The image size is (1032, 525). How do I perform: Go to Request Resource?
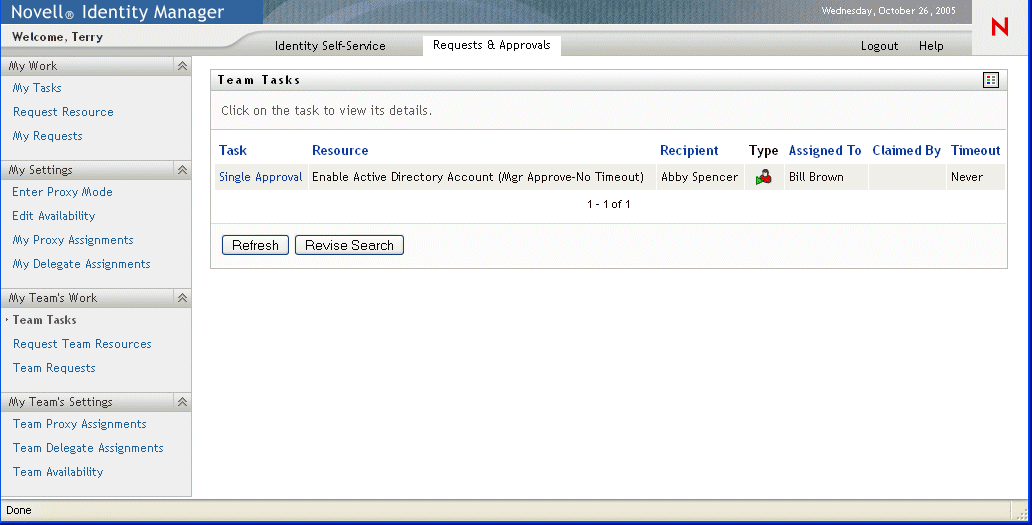tap(63, 112)
